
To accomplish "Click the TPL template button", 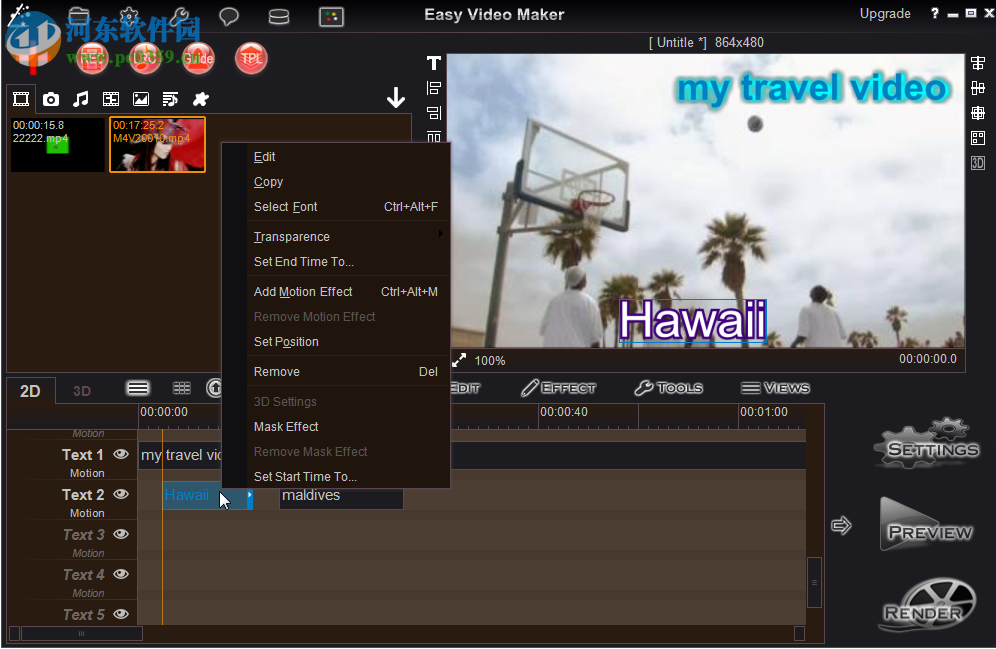I will [x=251, y=58].
